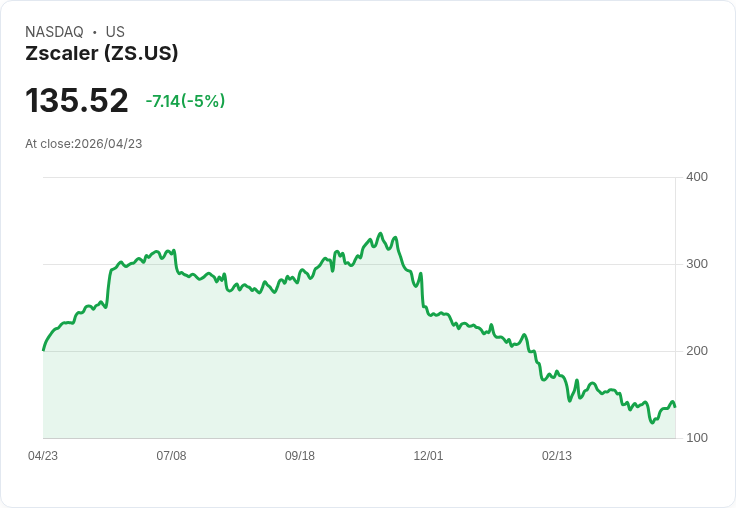Click the 300 y-axis label
Viewport: 736px width, 508px height.
697,264
